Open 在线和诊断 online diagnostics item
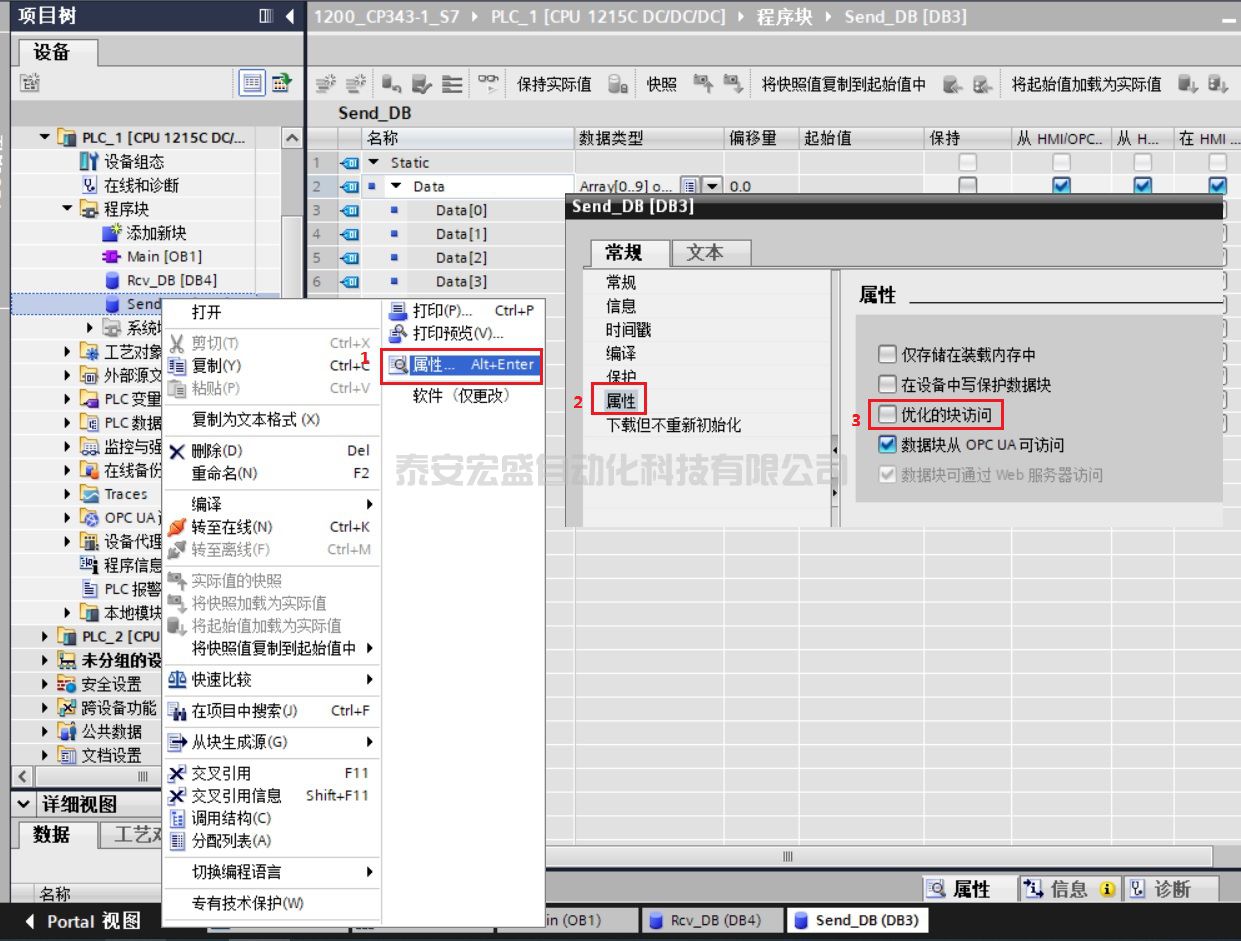This screenshot has height=941, width=1241. point(141,186)
